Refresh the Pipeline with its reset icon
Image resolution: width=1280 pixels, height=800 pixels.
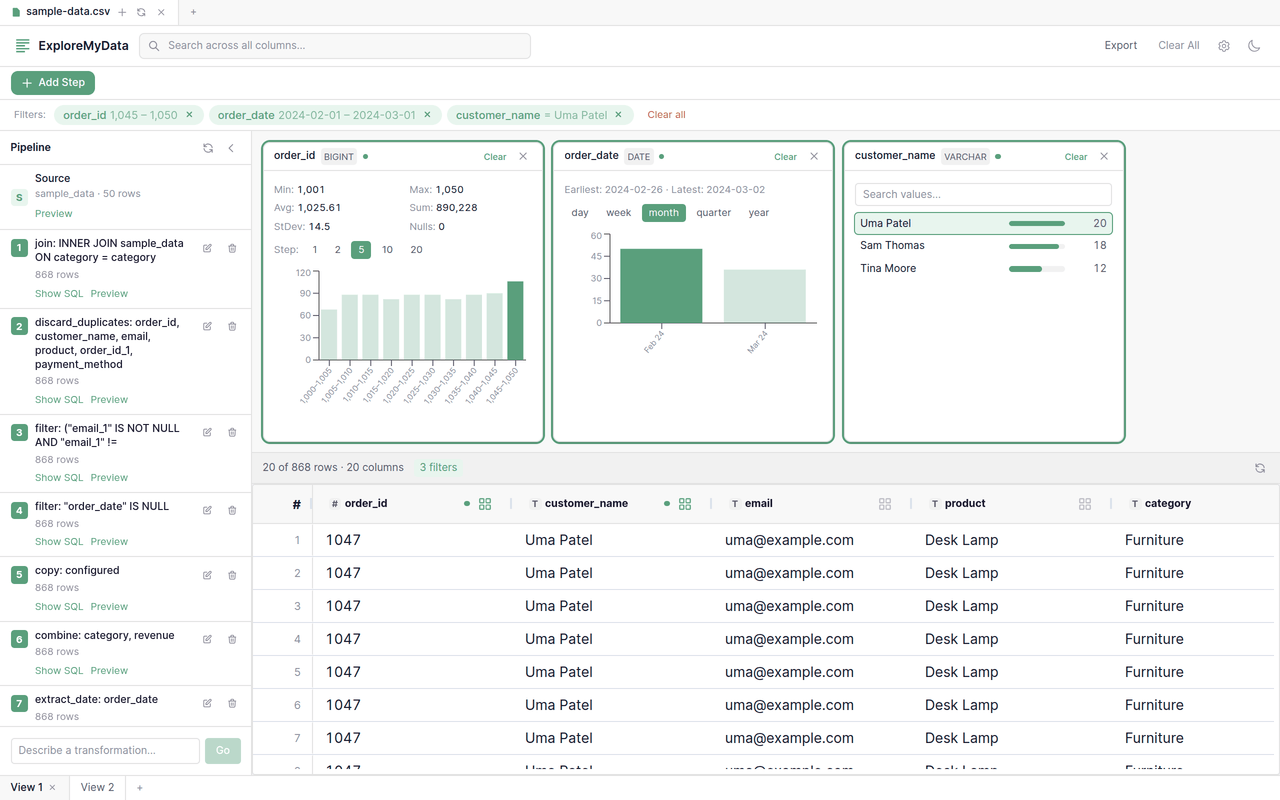tap(208, 147)
